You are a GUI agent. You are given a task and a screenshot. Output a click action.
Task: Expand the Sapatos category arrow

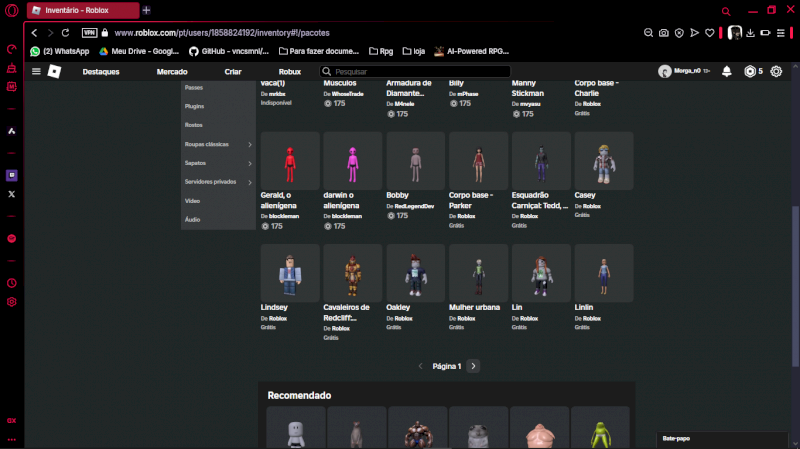click(x=249, y=163)
